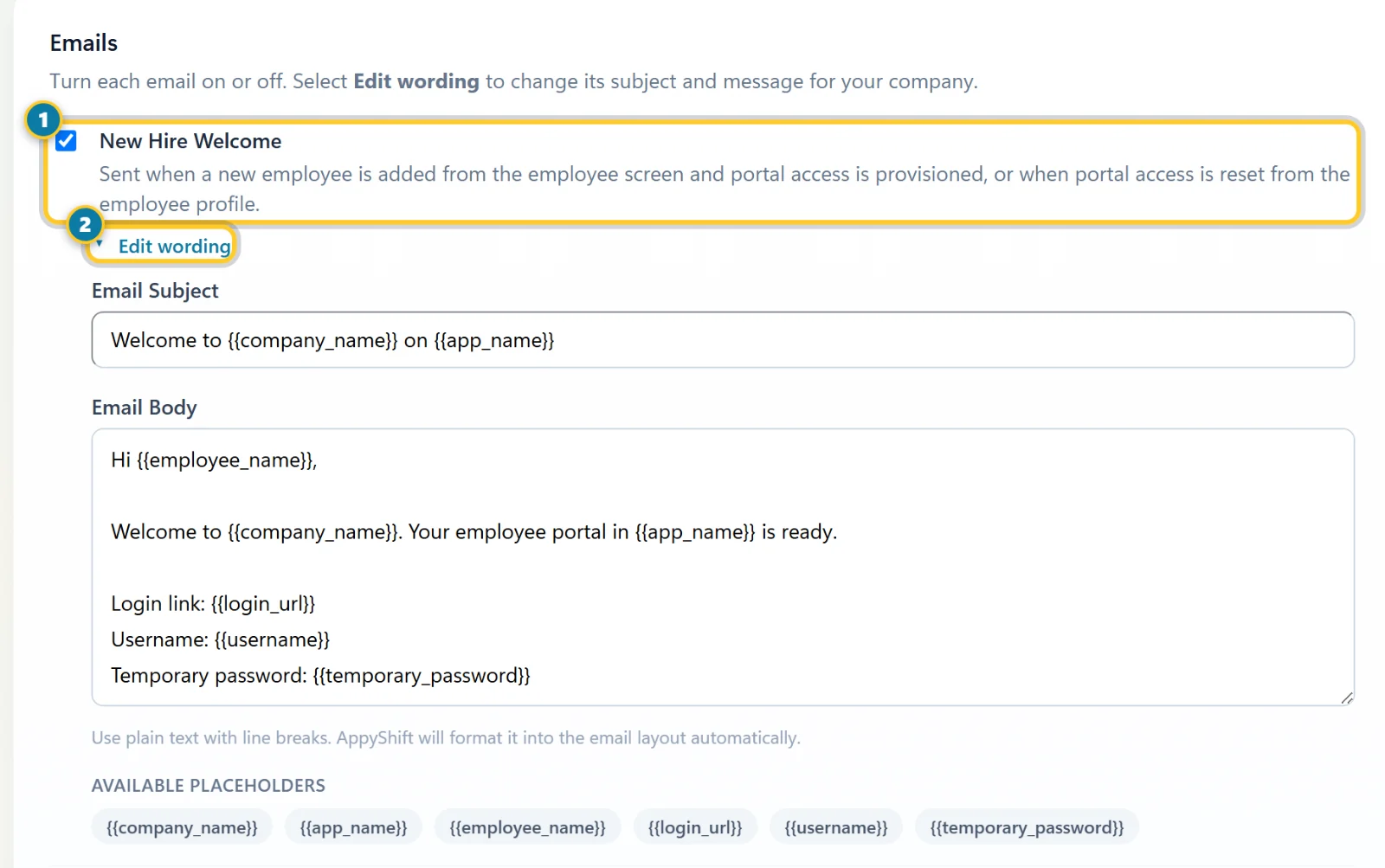Image resolution: width=1385 pixels, height=868 pixels.
Task: Click the 'Your employee portal' sentence in body
Action: (623, 532)
